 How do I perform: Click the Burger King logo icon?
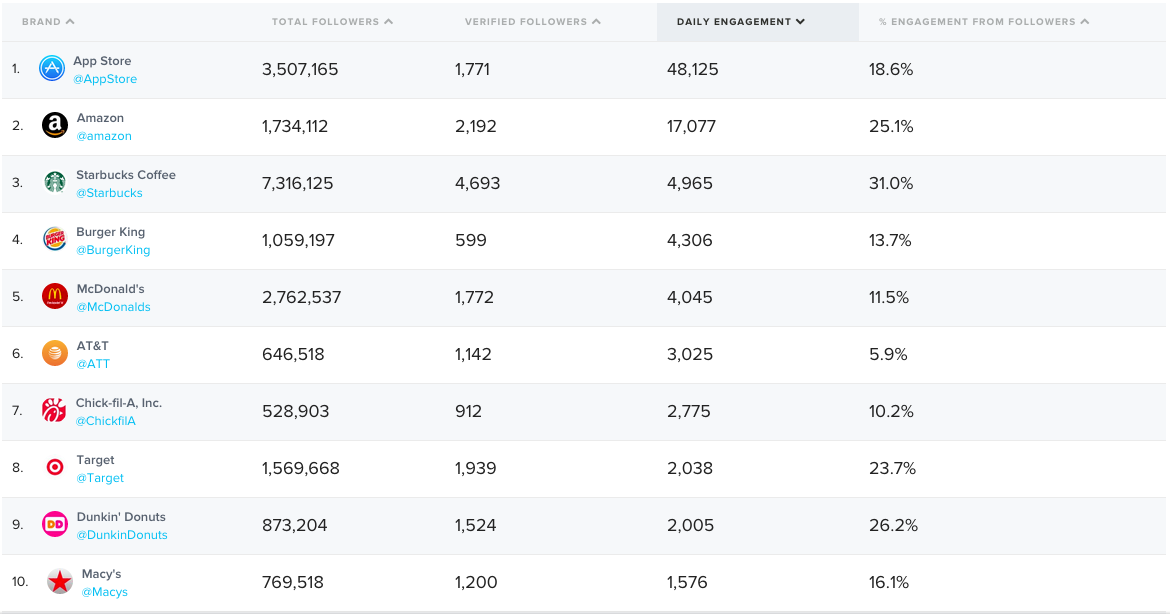point(54,239)
